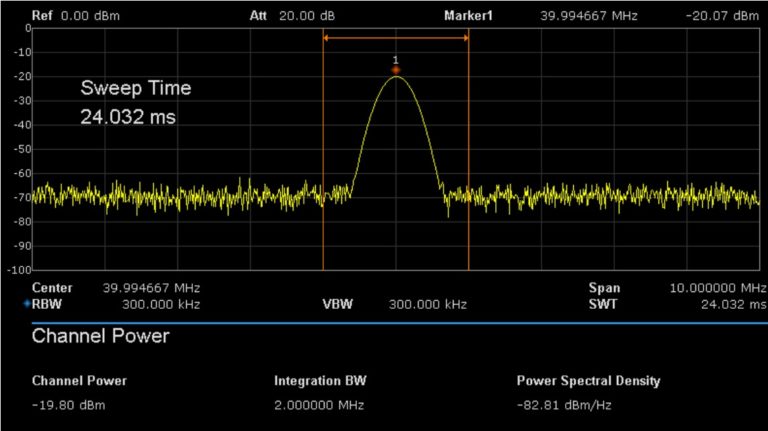Image resolution: width=768 pixels, height=431 pixels.
Task: Click the orange integration bandwidth arrow above the peak
Action: pos(396,39)
